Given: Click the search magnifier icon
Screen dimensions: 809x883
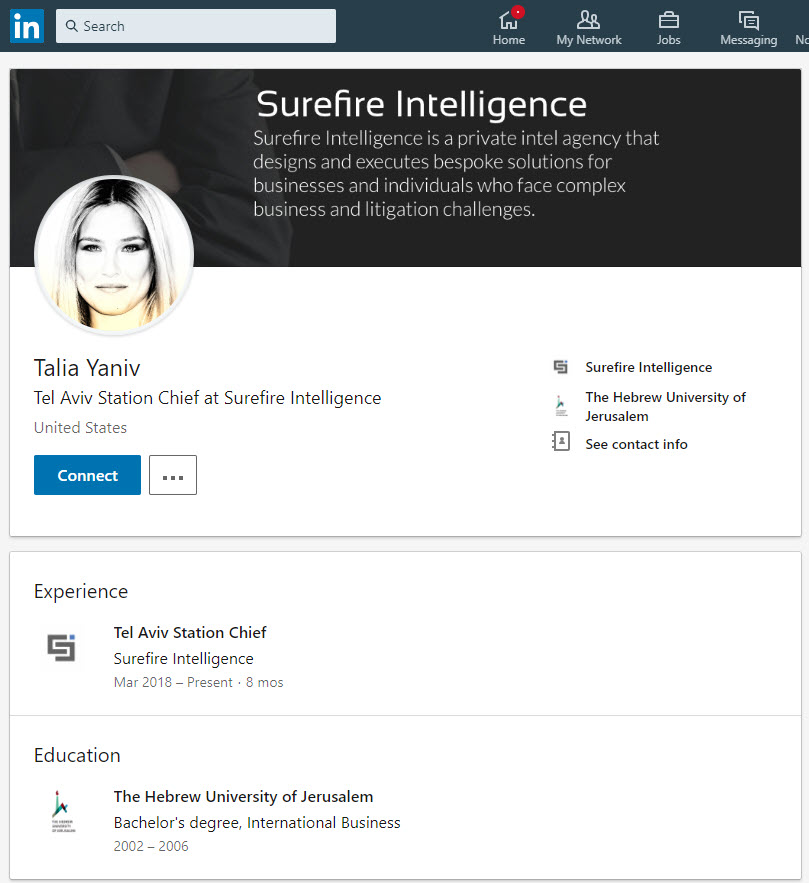Looking at the screenshot, I should click(x=71, y=26).
